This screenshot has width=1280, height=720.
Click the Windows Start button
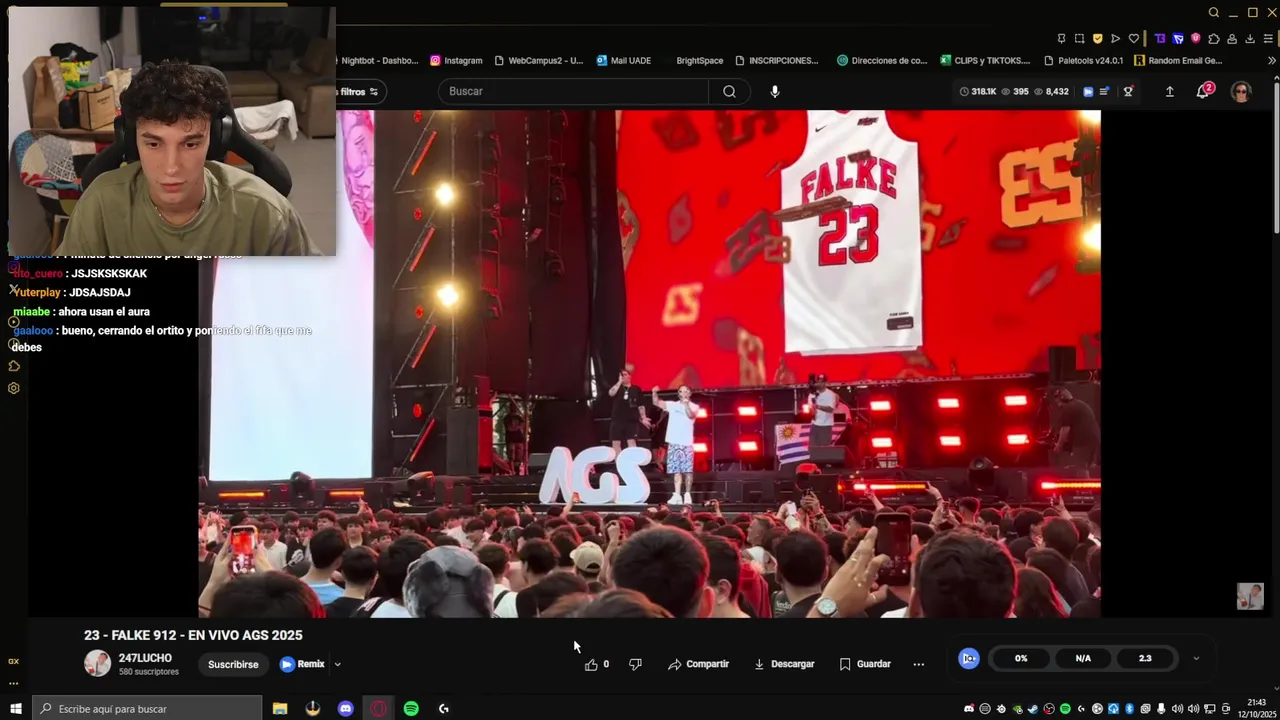pos(15,709)
